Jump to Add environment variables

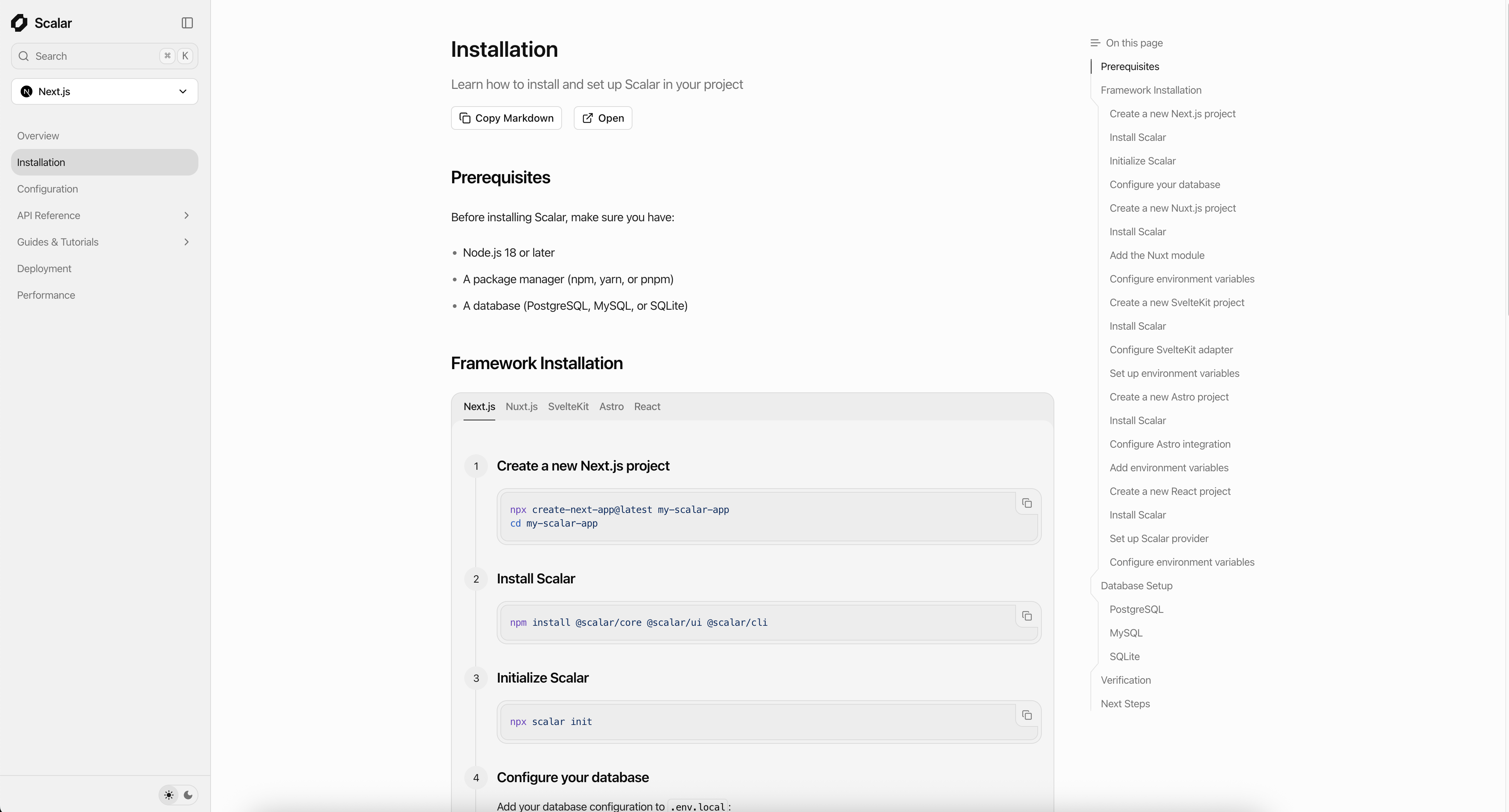click(1169, 468)
